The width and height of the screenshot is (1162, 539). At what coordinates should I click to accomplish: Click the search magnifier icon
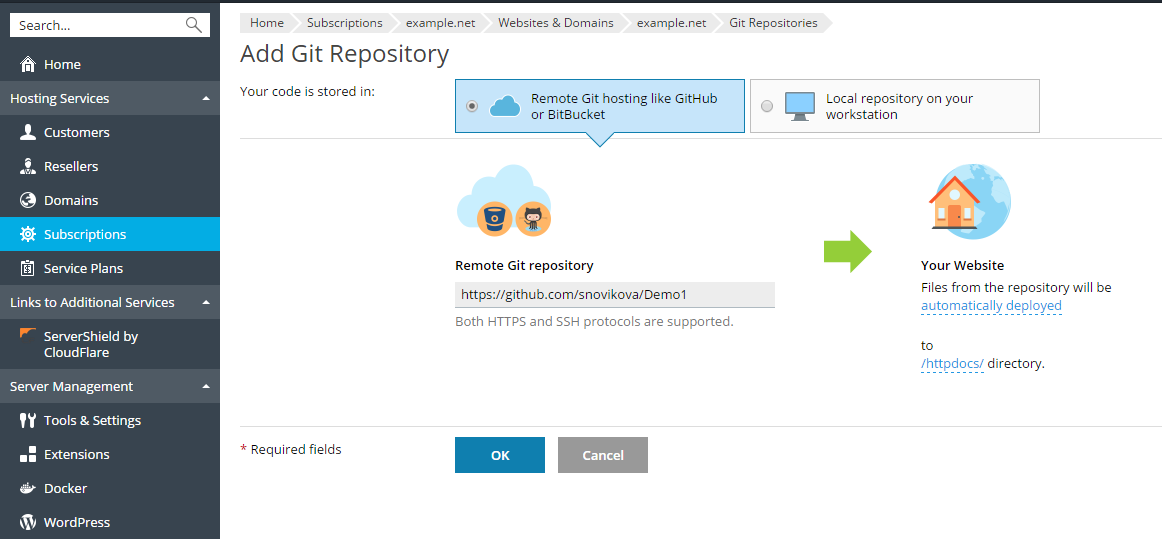193,25
